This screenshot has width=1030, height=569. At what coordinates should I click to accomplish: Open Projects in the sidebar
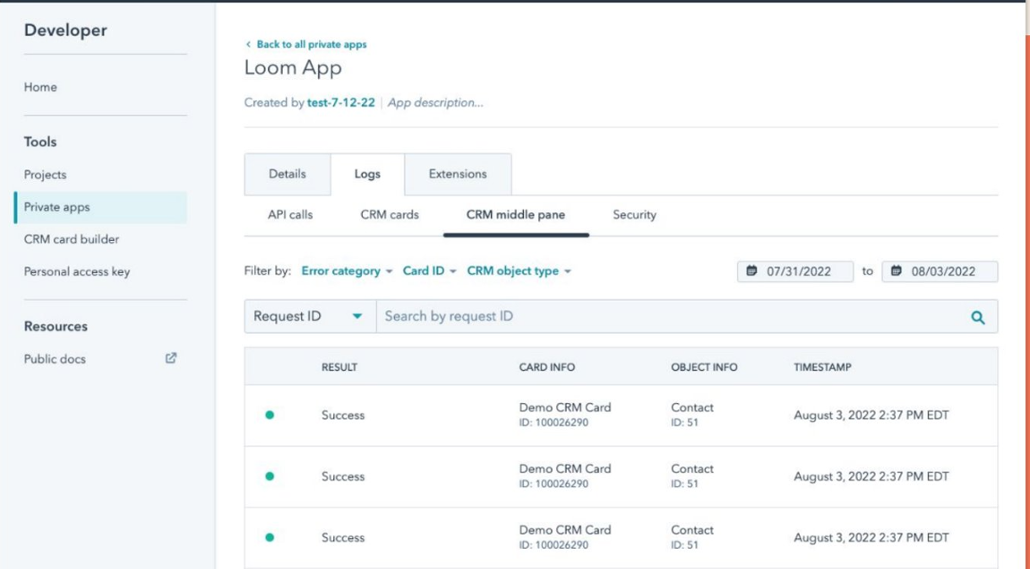(45, 175)
